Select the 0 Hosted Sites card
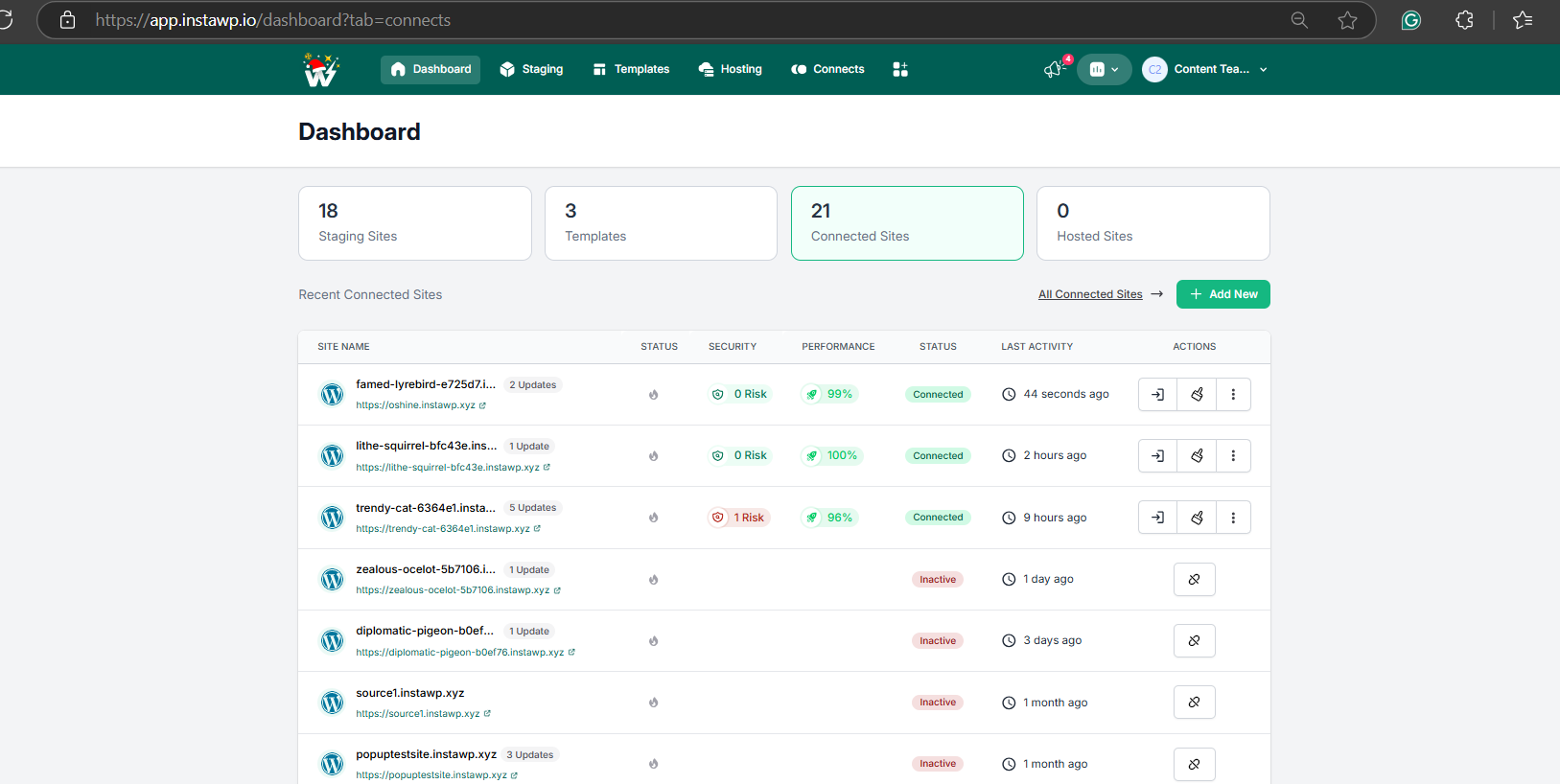 (1153, 223)
